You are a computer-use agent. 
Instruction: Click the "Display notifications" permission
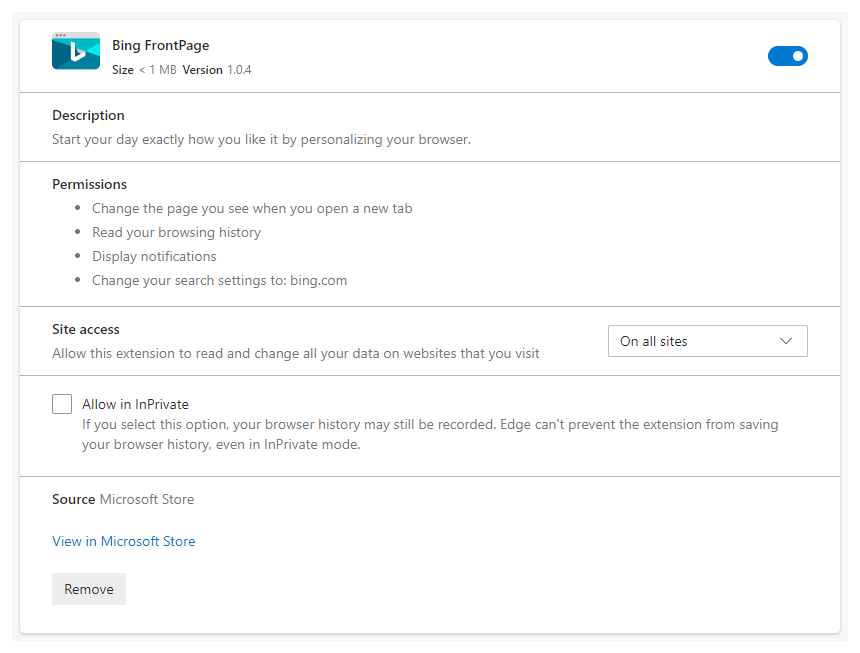coord(154,256)
